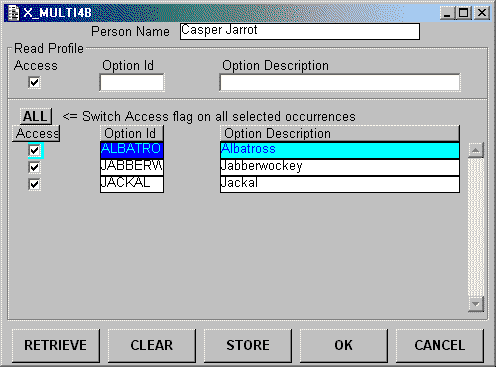Click the X_MULTI4B window title icon
The height and width of the screenshot is (367, 496).
click(x=13, y=13)
